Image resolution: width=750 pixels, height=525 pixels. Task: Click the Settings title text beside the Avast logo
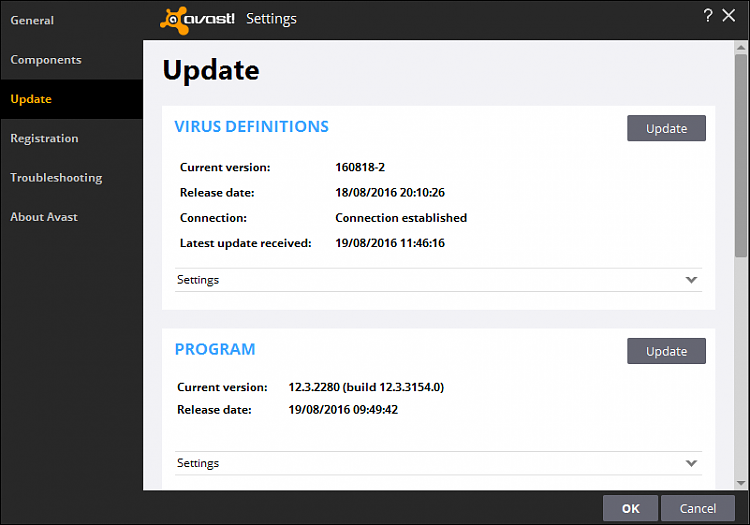click(x=271, y=19)
